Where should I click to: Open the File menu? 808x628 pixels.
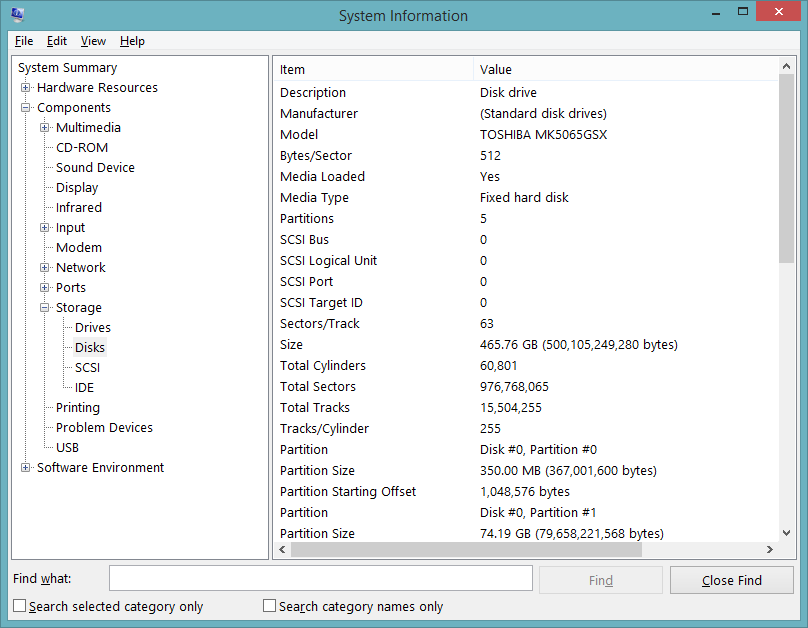(23, 41)
